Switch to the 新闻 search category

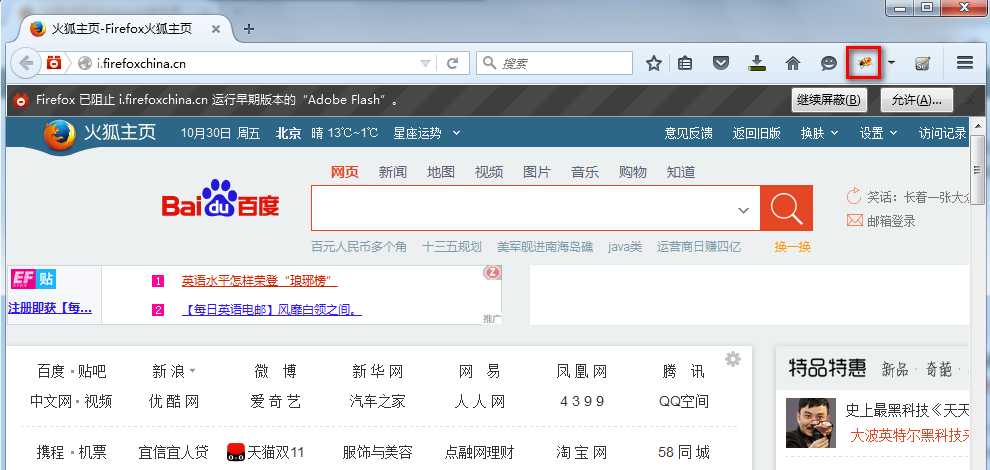click(393, 172)
